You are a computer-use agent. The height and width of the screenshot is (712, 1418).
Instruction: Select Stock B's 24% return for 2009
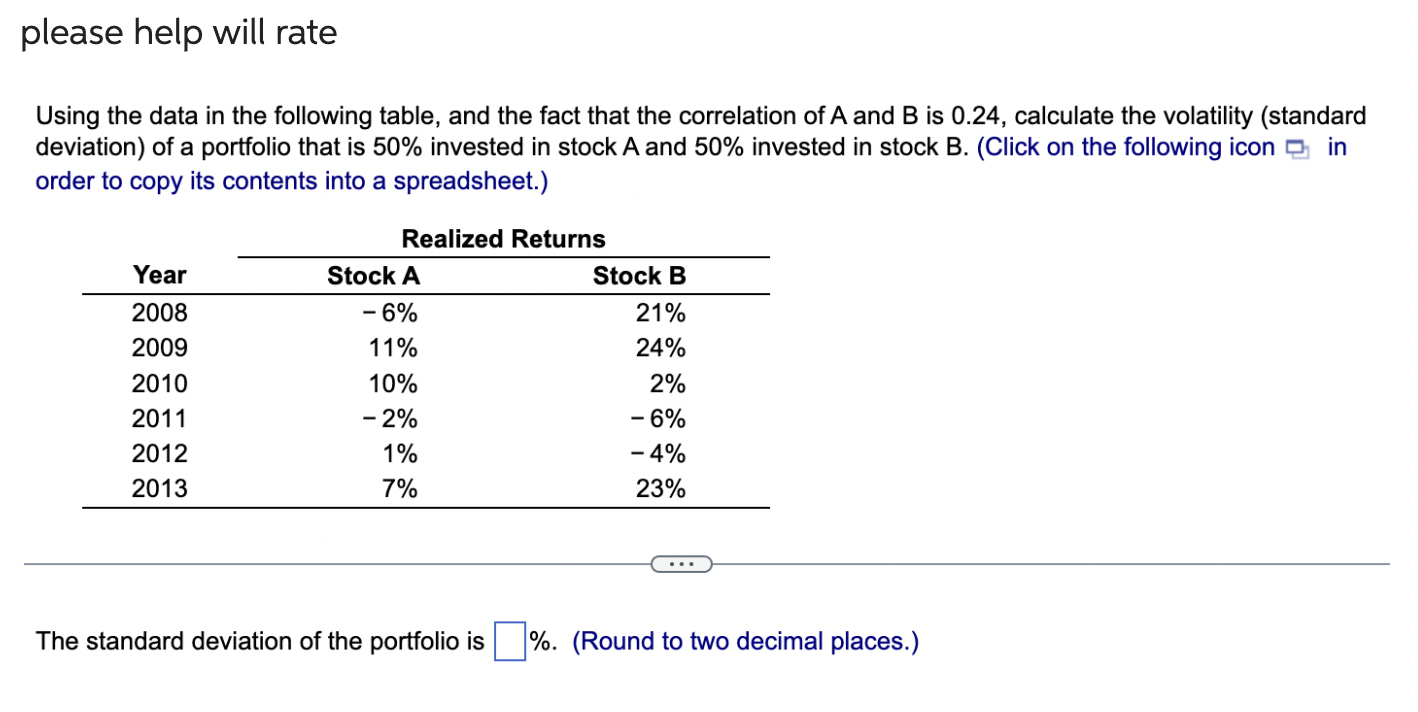pyautogui.click(x=661, y=349)
